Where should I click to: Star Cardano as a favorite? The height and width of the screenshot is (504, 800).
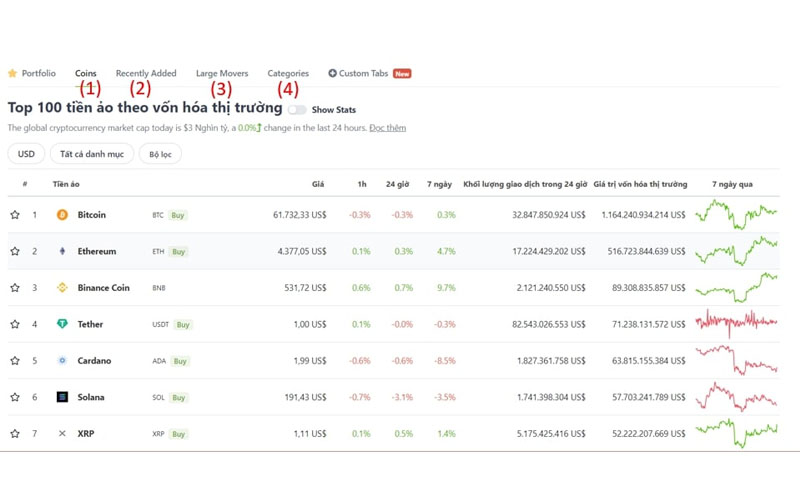point(15,361)
